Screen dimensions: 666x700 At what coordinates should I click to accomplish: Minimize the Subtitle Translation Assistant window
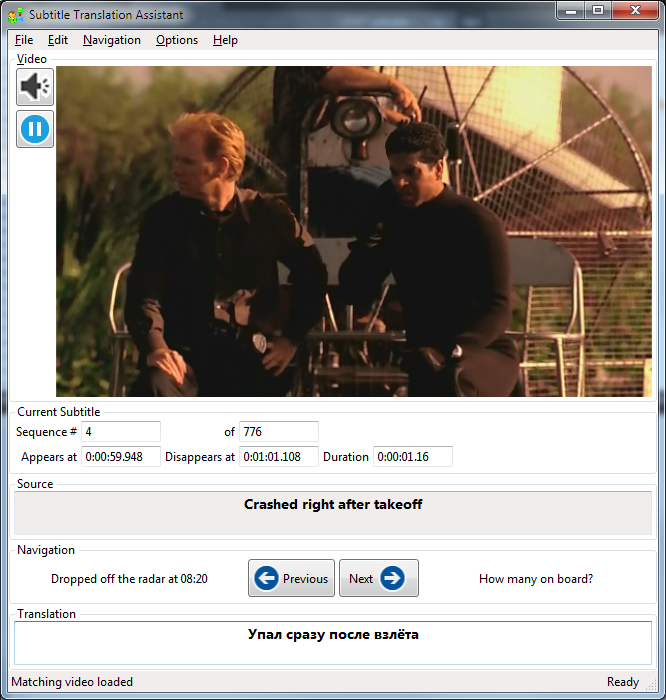pos(570,11)
